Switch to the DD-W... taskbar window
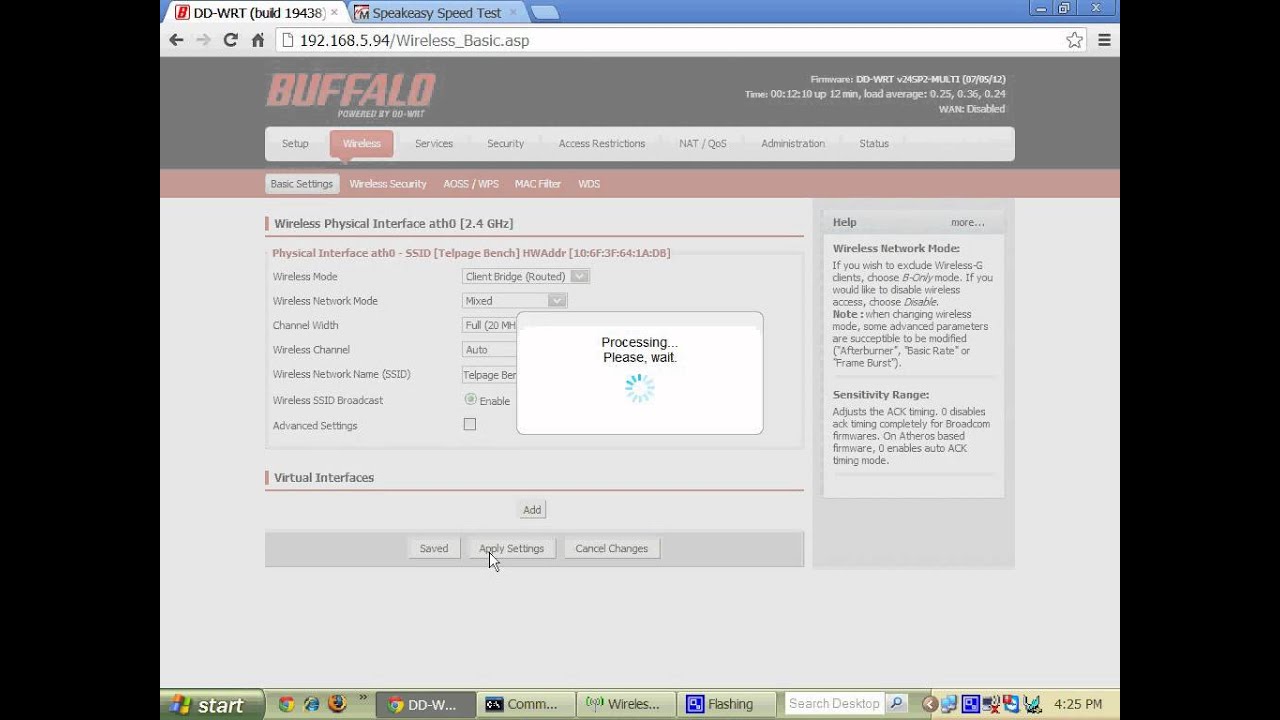The width and height of the screenshot is (1280, 720). (x=424, y=704)
